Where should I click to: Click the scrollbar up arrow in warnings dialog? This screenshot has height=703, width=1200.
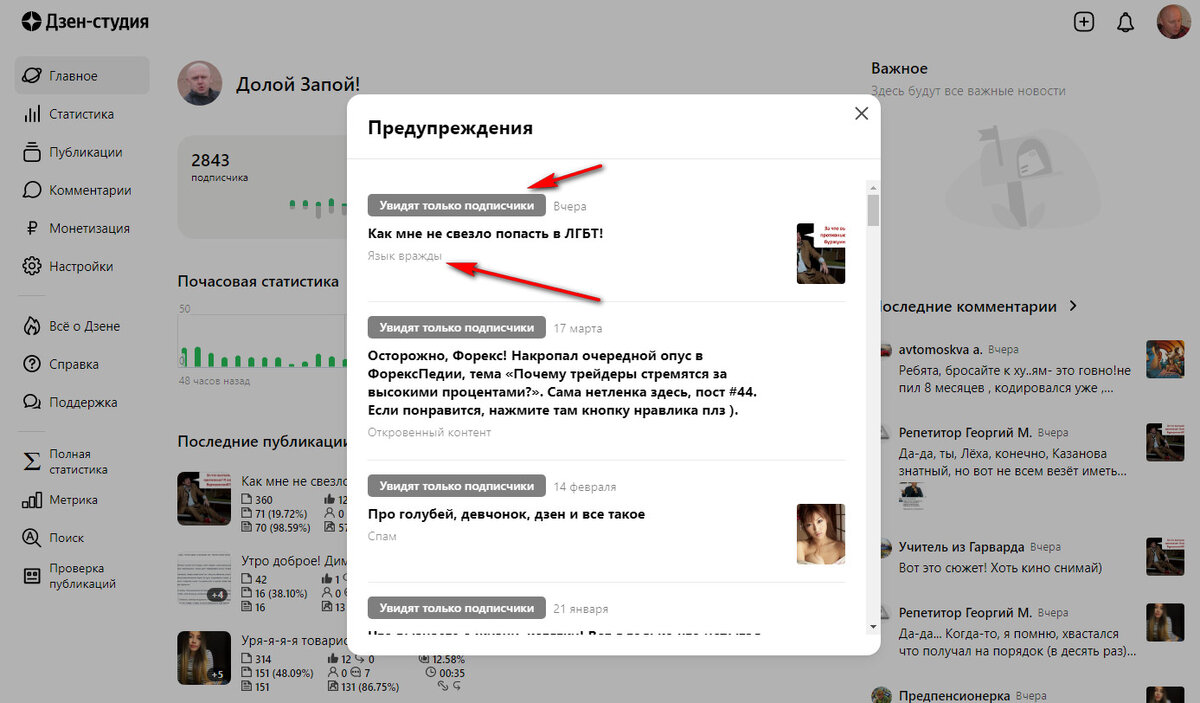click(x=873, y=187)
